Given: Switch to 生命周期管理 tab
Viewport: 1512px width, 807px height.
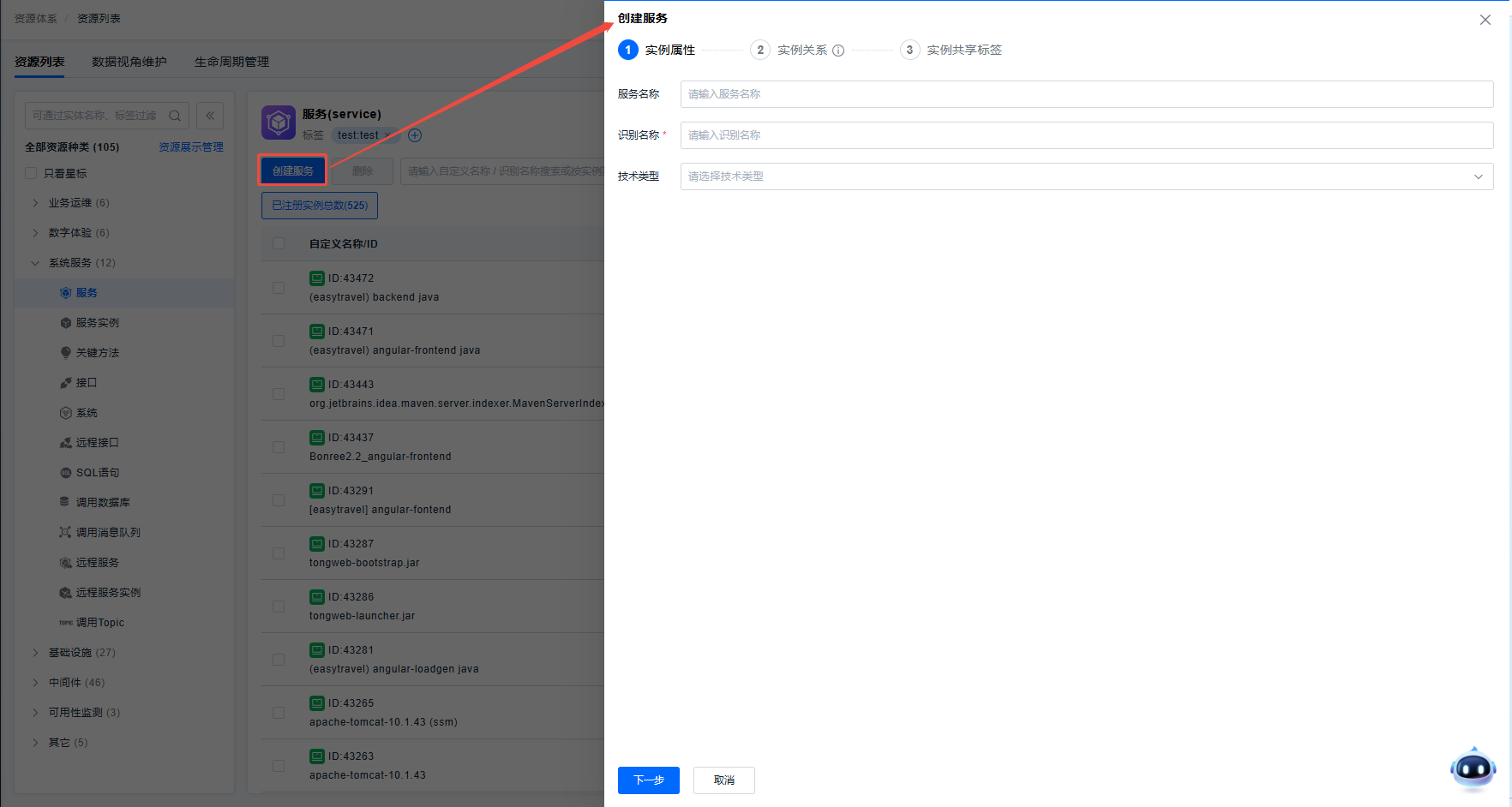Looking at the screenshot, I should (x=231, y=62).
